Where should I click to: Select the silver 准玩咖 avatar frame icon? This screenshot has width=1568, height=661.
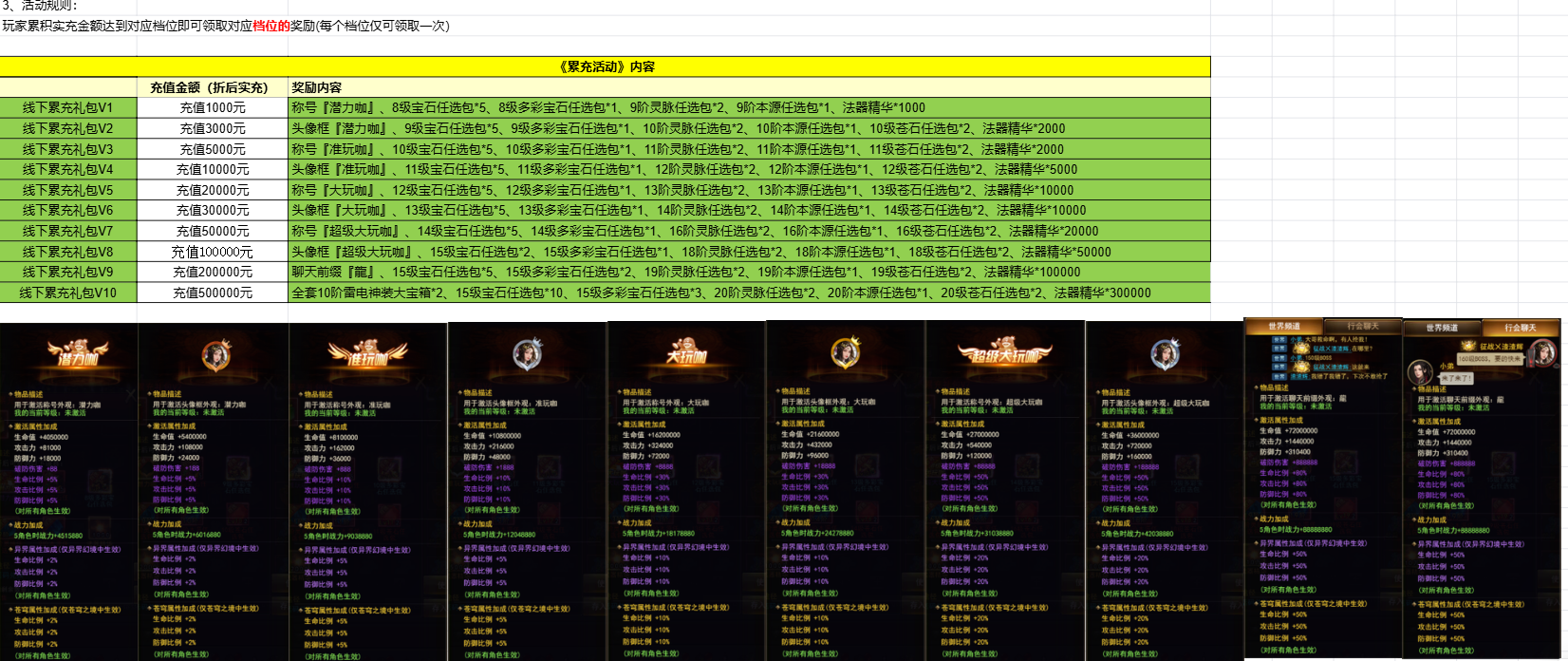click(x=527, y=354)
